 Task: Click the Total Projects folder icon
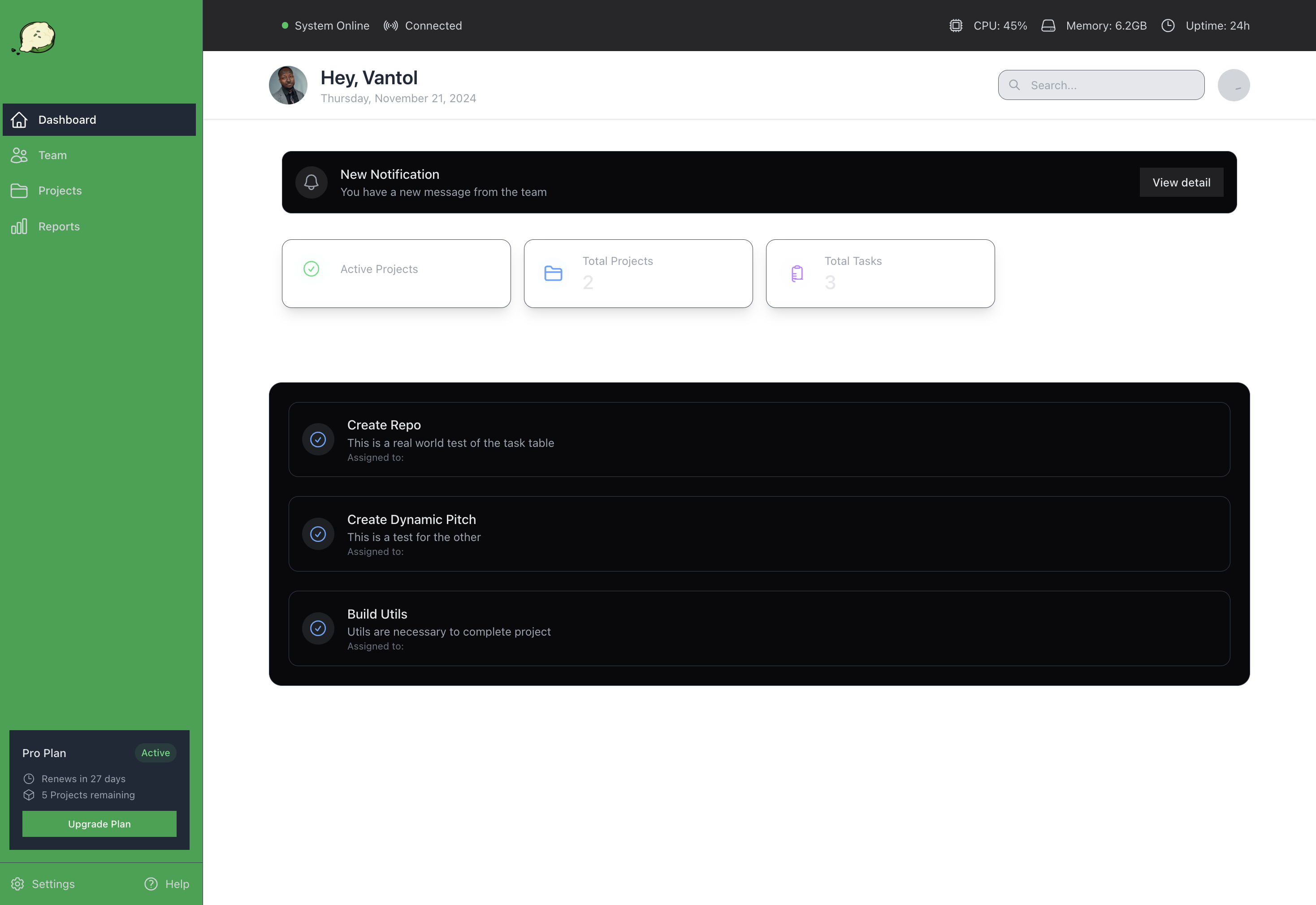(x=553, y=273)
